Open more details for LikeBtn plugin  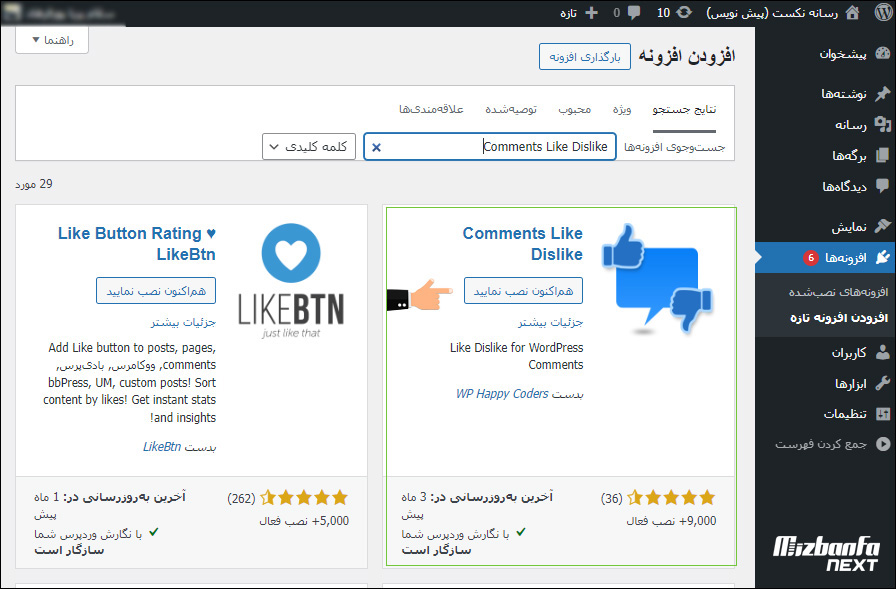[183, 322]
